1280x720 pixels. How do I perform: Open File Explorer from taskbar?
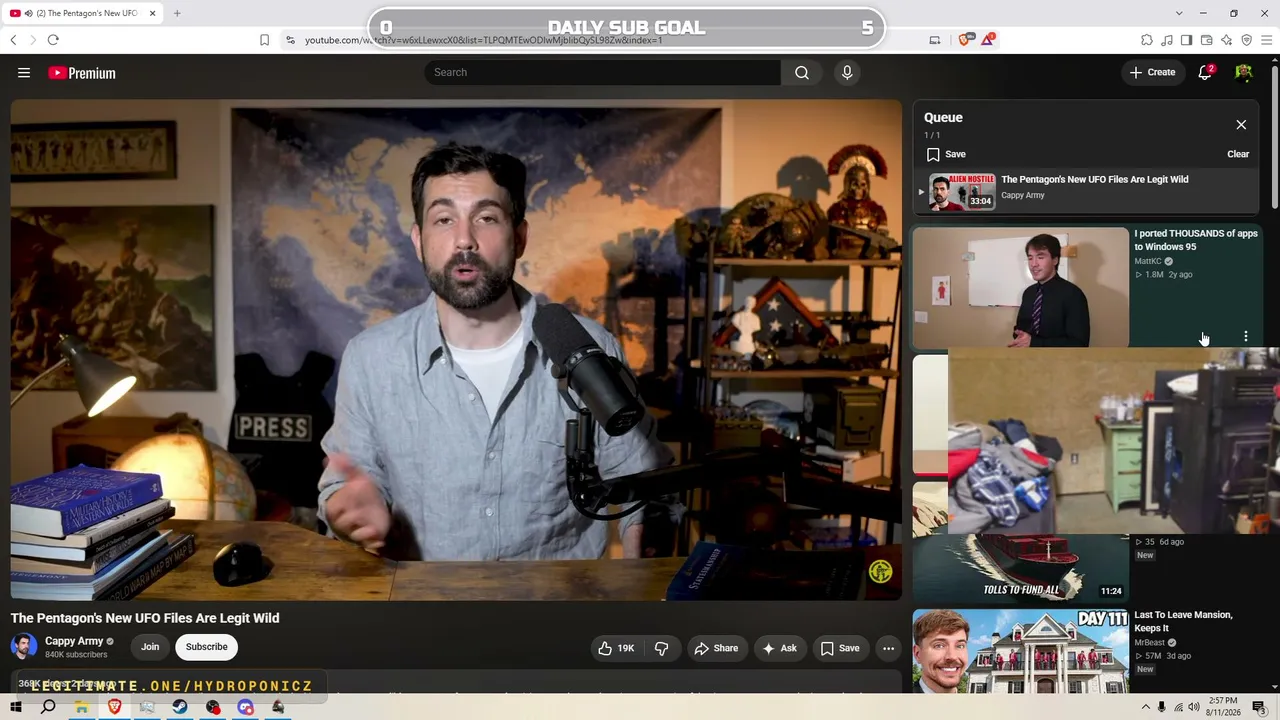pos(81,707)
